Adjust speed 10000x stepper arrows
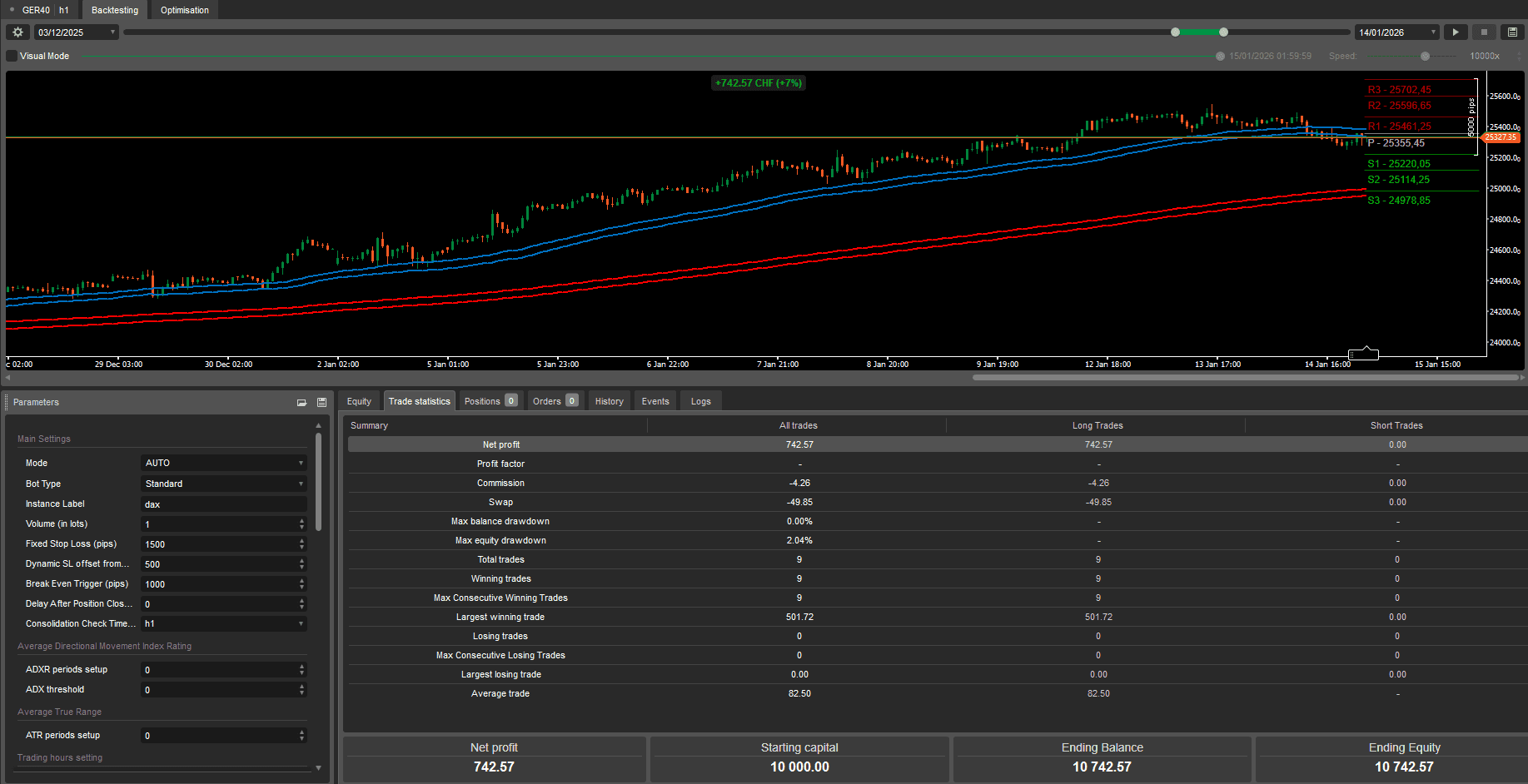Viewport: 1528px width, 784px height. [x=1520, y=56]
